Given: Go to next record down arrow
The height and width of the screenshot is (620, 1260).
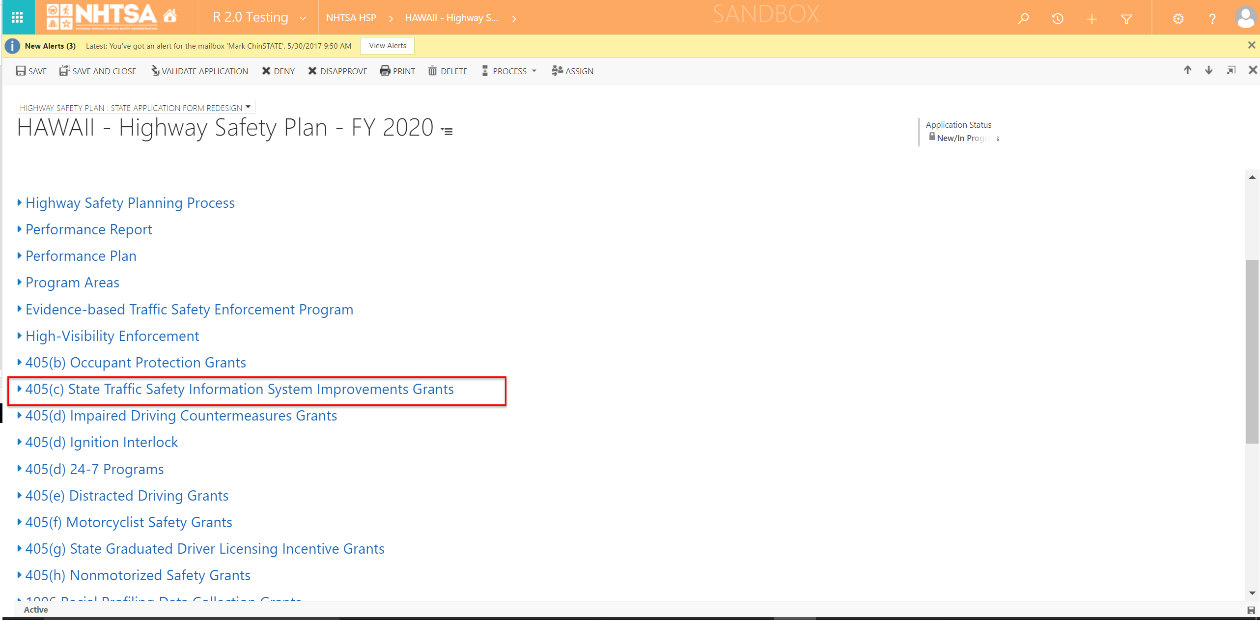Looking at the screenshot, I should (x=1209, y=70).
